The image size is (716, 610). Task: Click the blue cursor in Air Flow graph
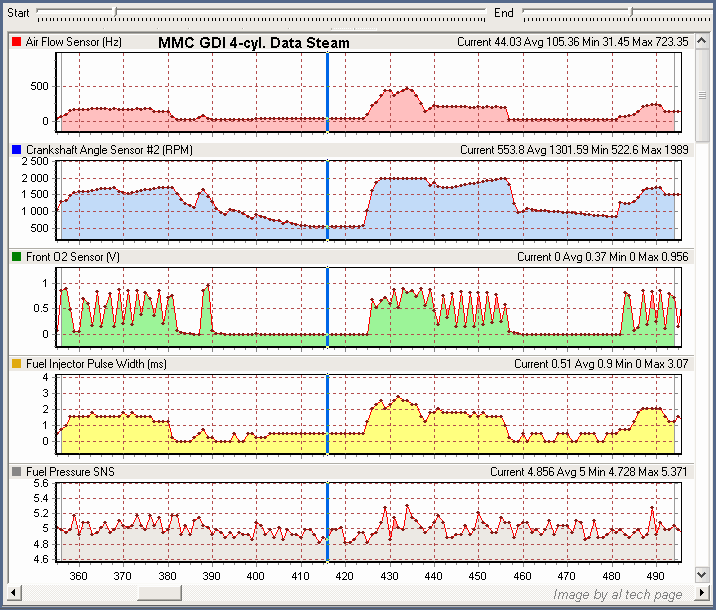click(x=327, y=92)
